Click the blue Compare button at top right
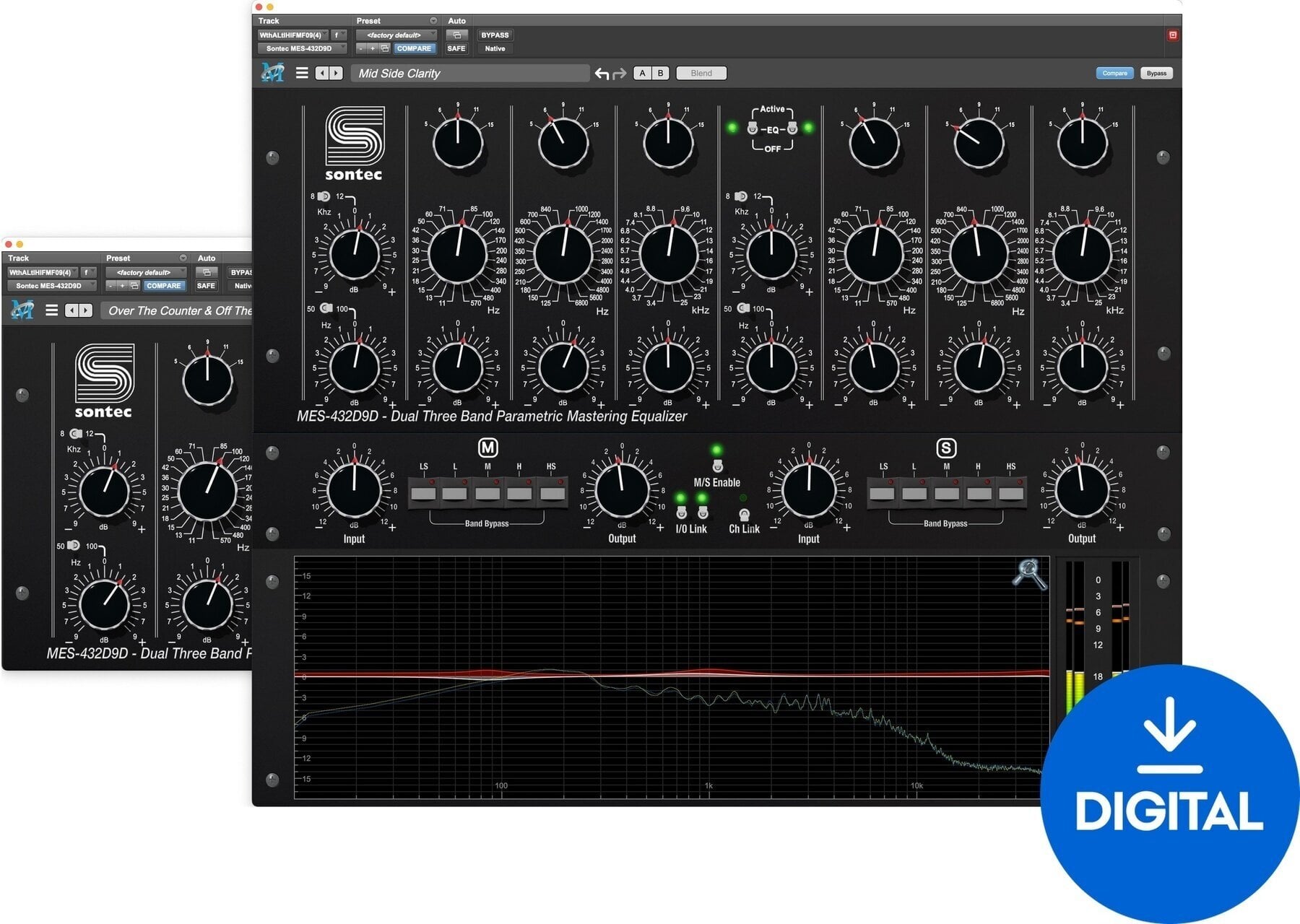Image resolution: width=1300 pixels, height=924 pixels. (x=1114, y=73)
